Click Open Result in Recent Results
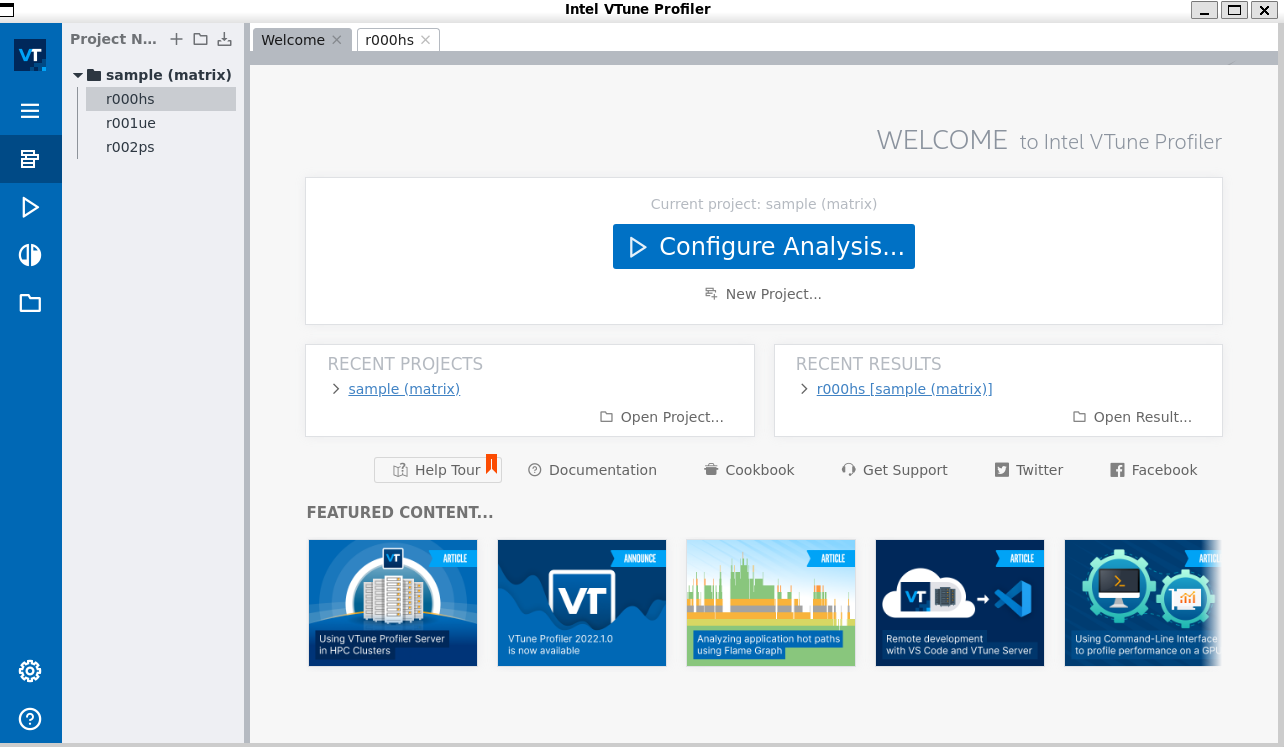The image size is (1284, 747). tap(1132, 417)
